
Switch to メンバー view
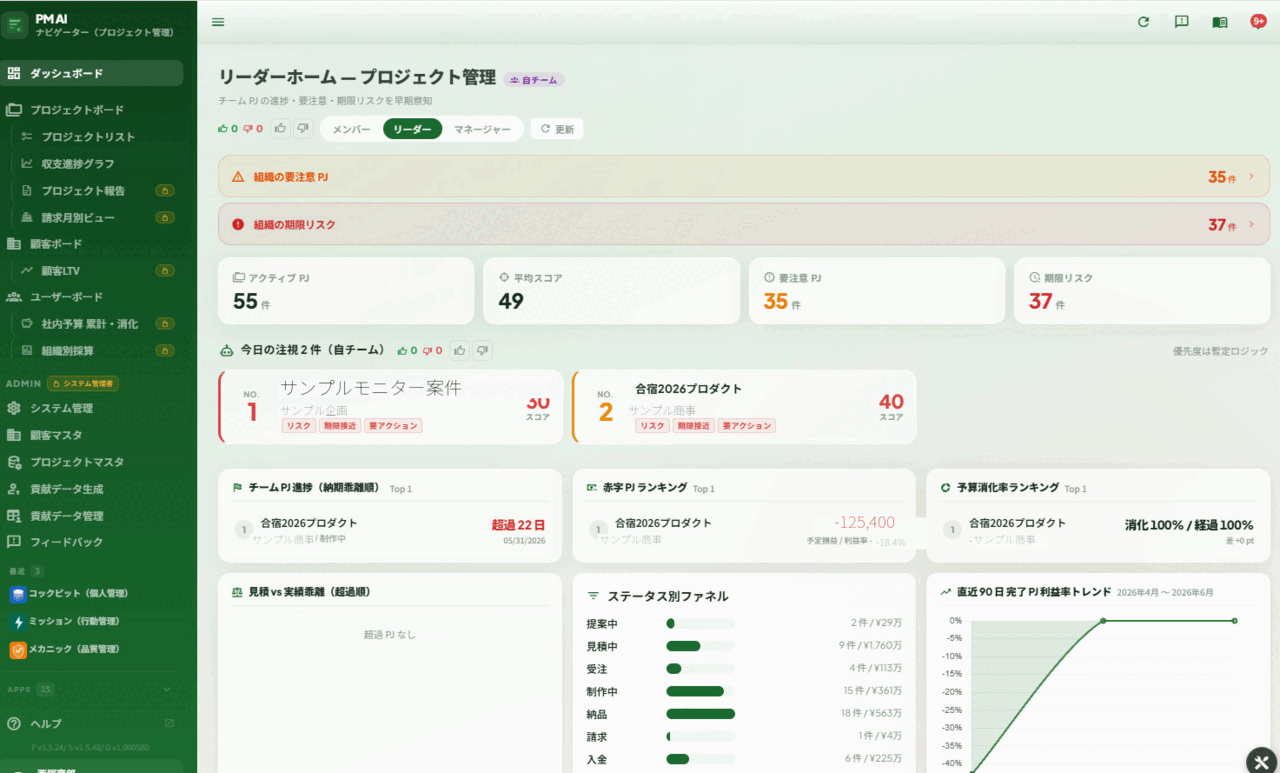(351, 129)
